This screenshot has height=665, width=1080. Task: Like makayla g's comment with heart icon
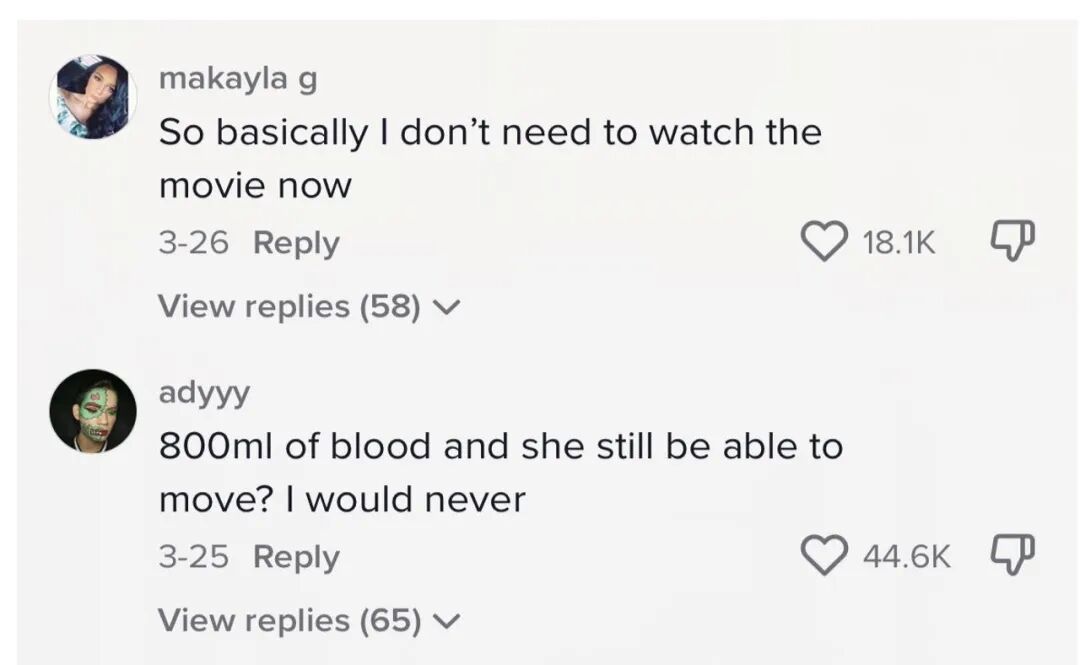tap(824, 242)
